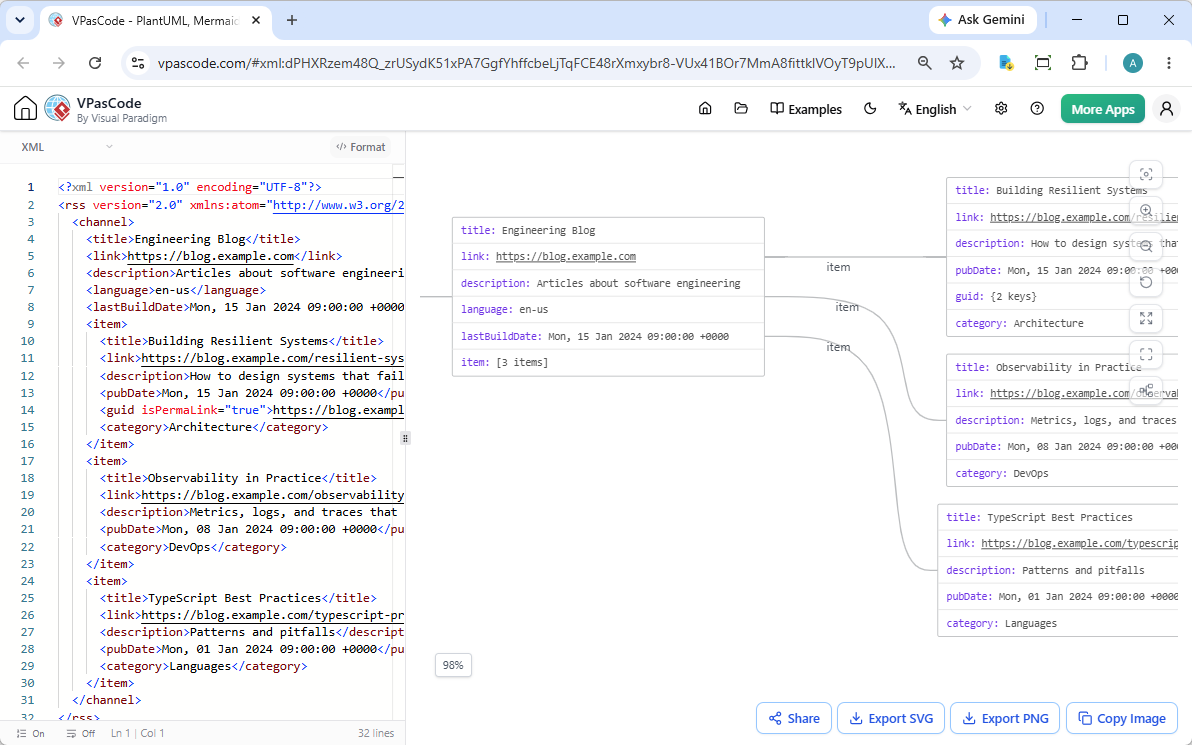Click the document extension icon in toolbar
The width and height of the screenshot is (1192, 745).
coord(1006,63)
